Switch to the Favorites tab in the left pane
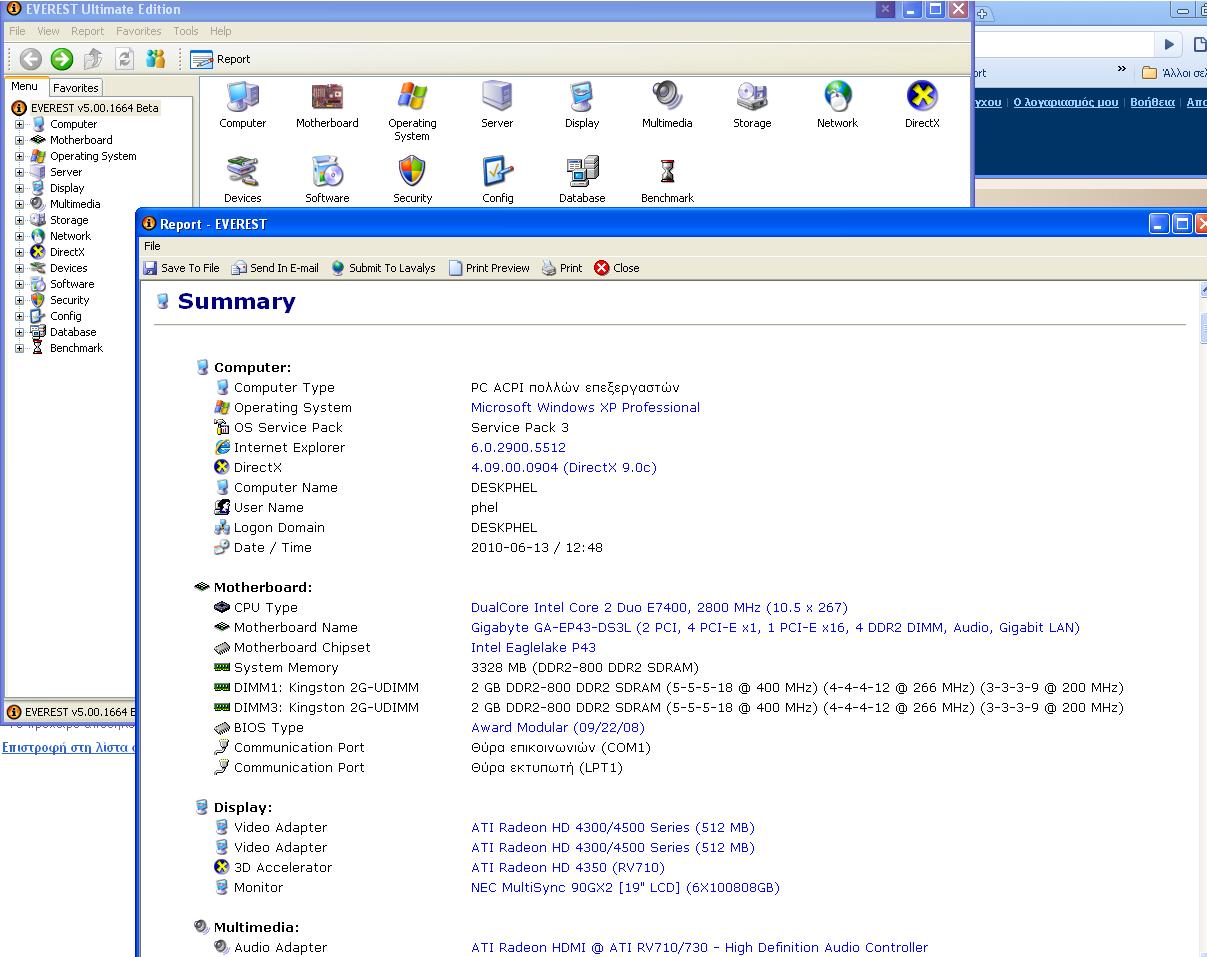The width and height of the screenshot is (1207, 957). [76, 88]
